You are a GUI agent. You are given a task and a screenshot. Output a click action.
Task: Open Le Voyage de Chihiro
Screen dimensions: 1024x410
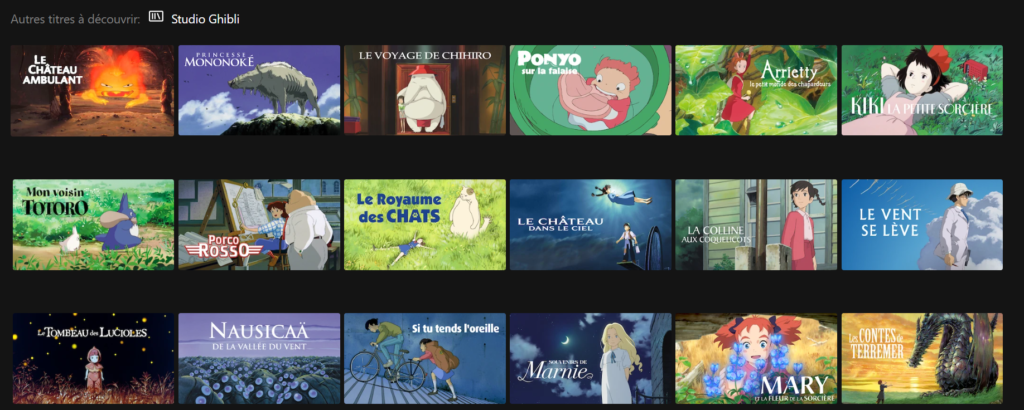click(x=425, y=90)
